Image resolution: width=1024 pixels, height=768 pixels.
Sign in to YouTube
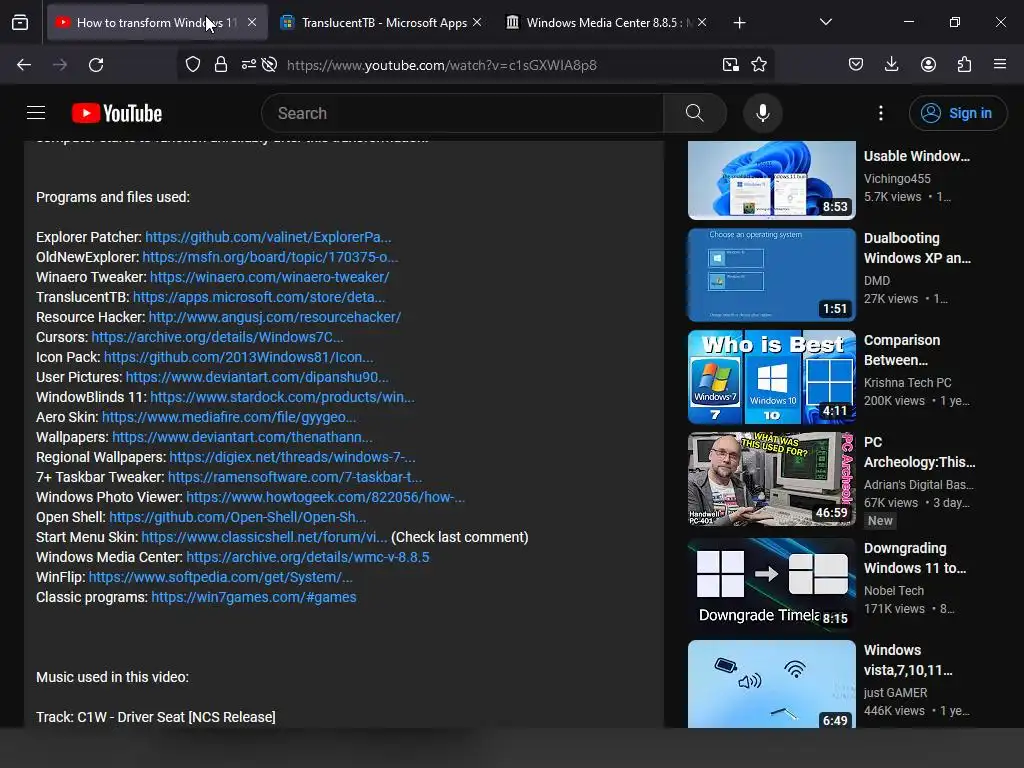pyautogui.click(x=957, y=113)
